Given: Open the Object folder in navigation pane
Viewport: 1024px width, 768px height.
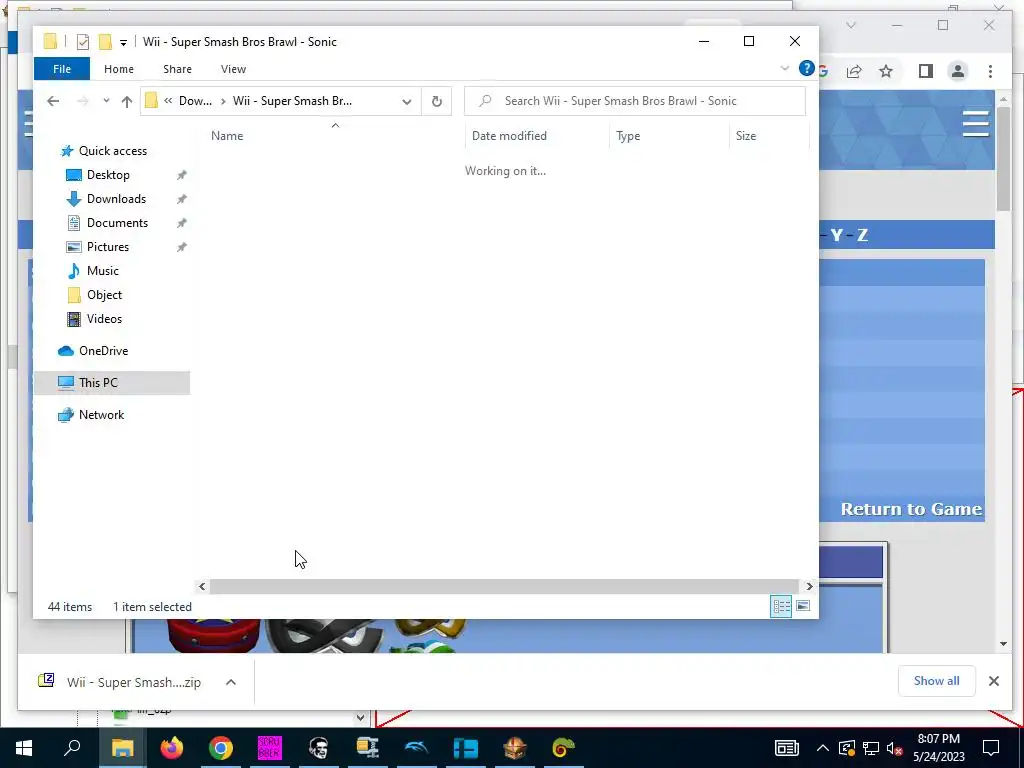Looking at the screenshot, I should pos(104,295).
